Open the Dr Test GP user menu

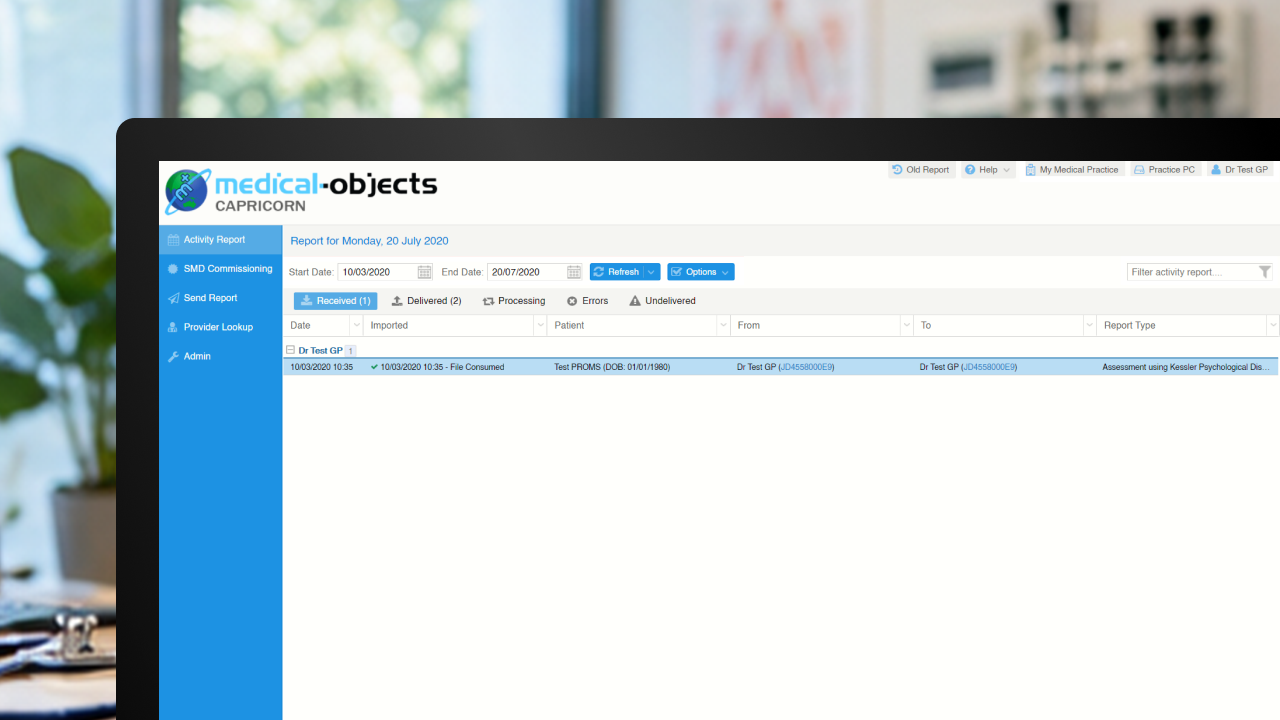click(1239, 170)
